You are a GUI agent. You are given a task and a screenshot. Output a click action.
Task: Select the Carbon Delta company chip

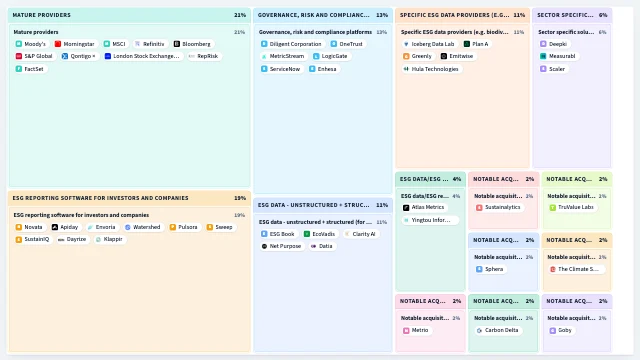coord(497,330)
